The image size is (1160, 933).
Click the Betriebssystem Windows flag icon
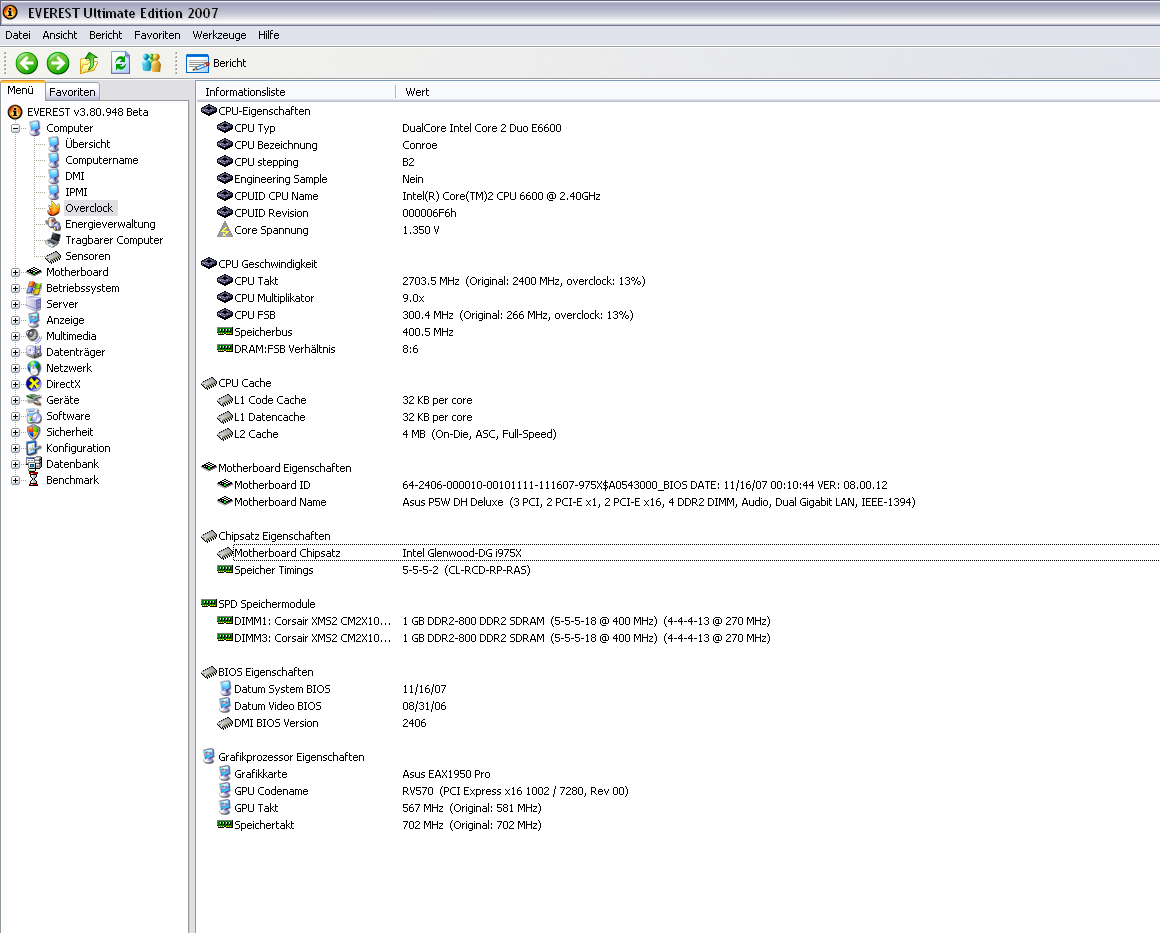tap(33, 288)
